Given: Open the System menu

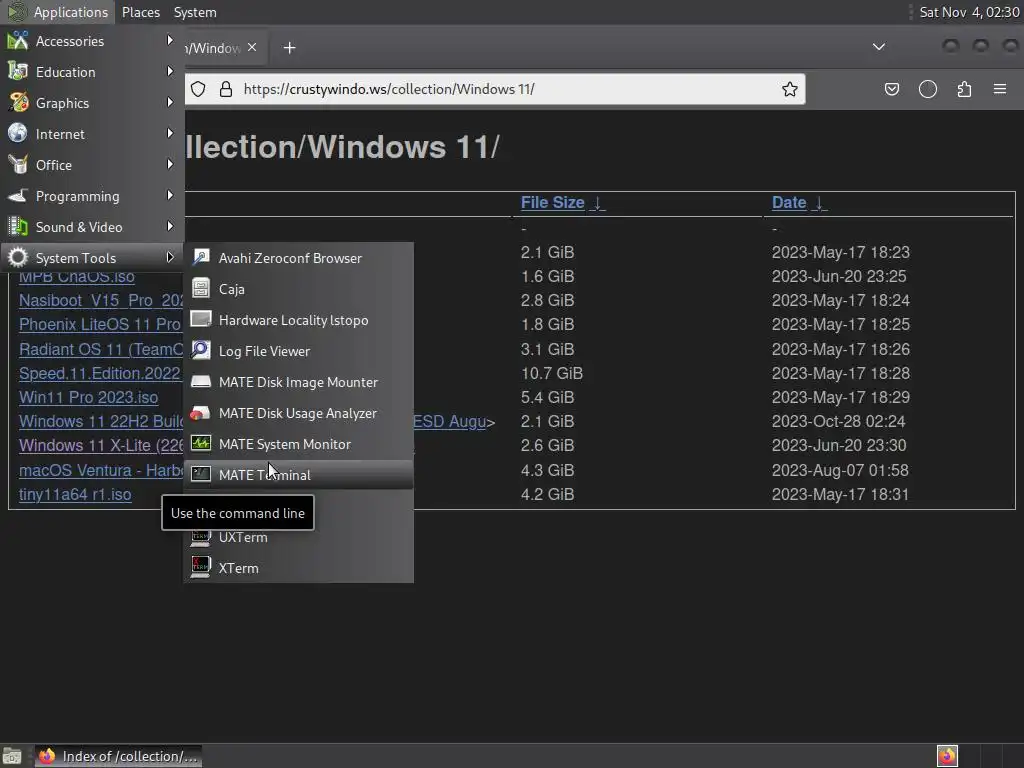Looking at the screenshot, I should point(195,12).
